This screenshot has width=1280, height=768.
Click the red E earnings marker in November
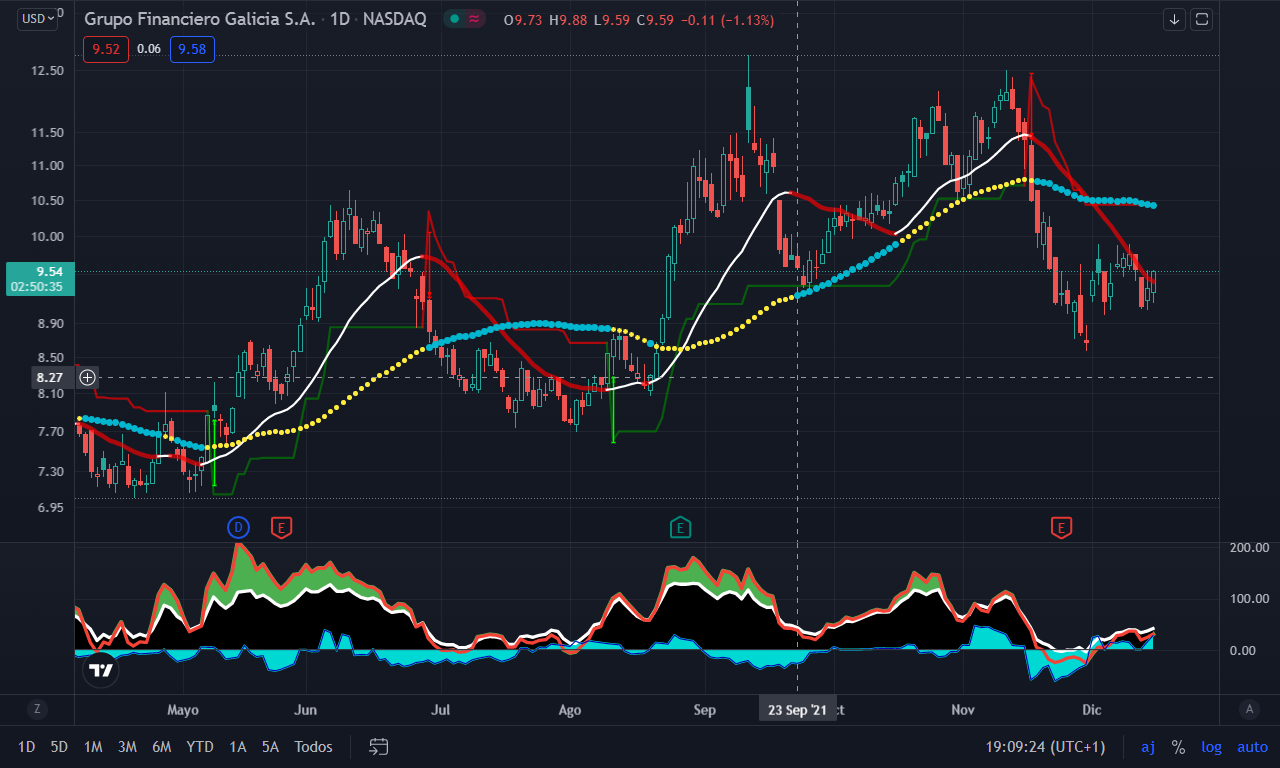tap(1060, 527)
